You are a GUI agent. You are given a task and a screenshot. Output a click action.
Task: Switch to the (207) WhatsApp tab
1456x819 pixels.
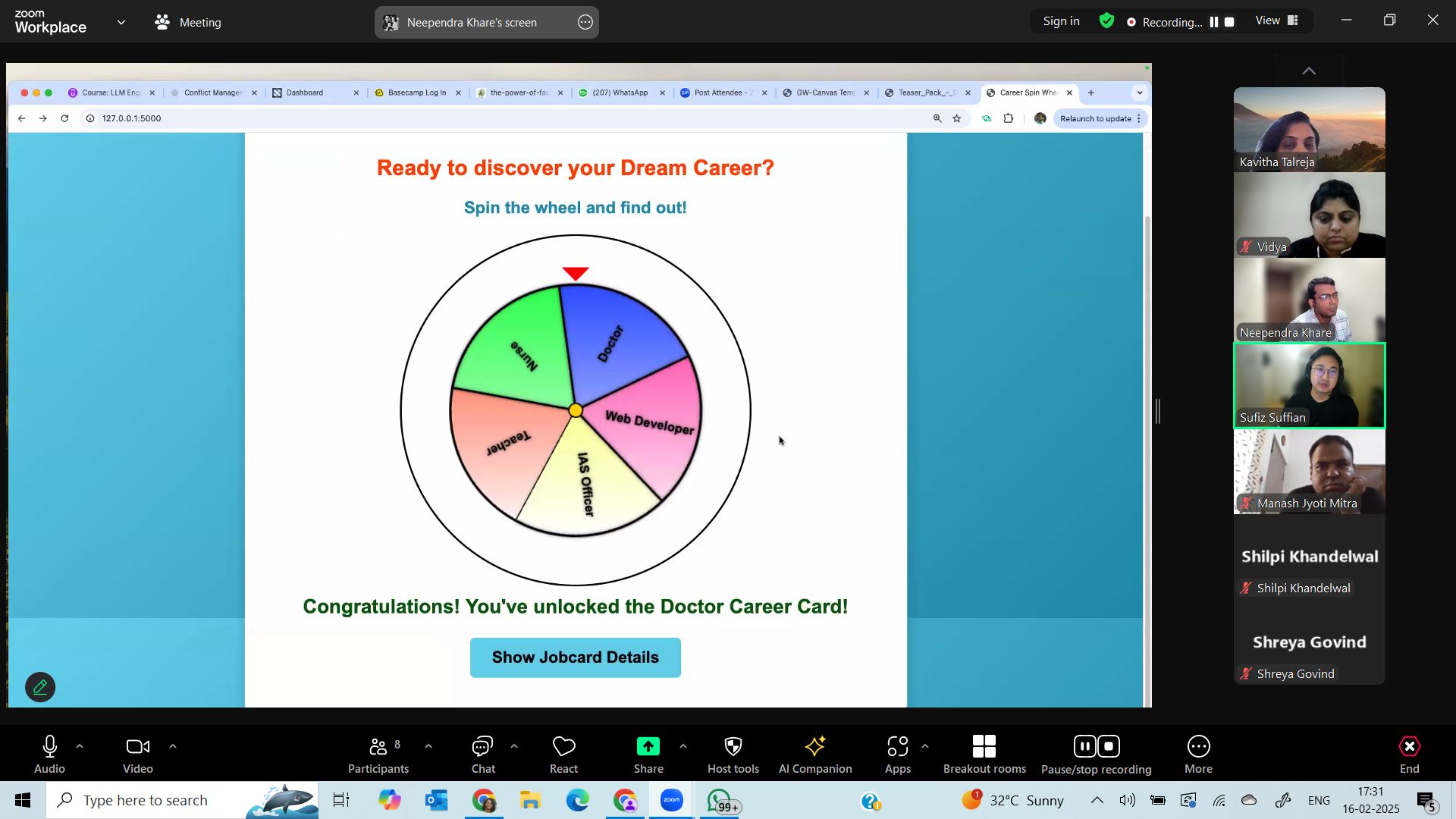pyautogui.click(x=621, y=93)
